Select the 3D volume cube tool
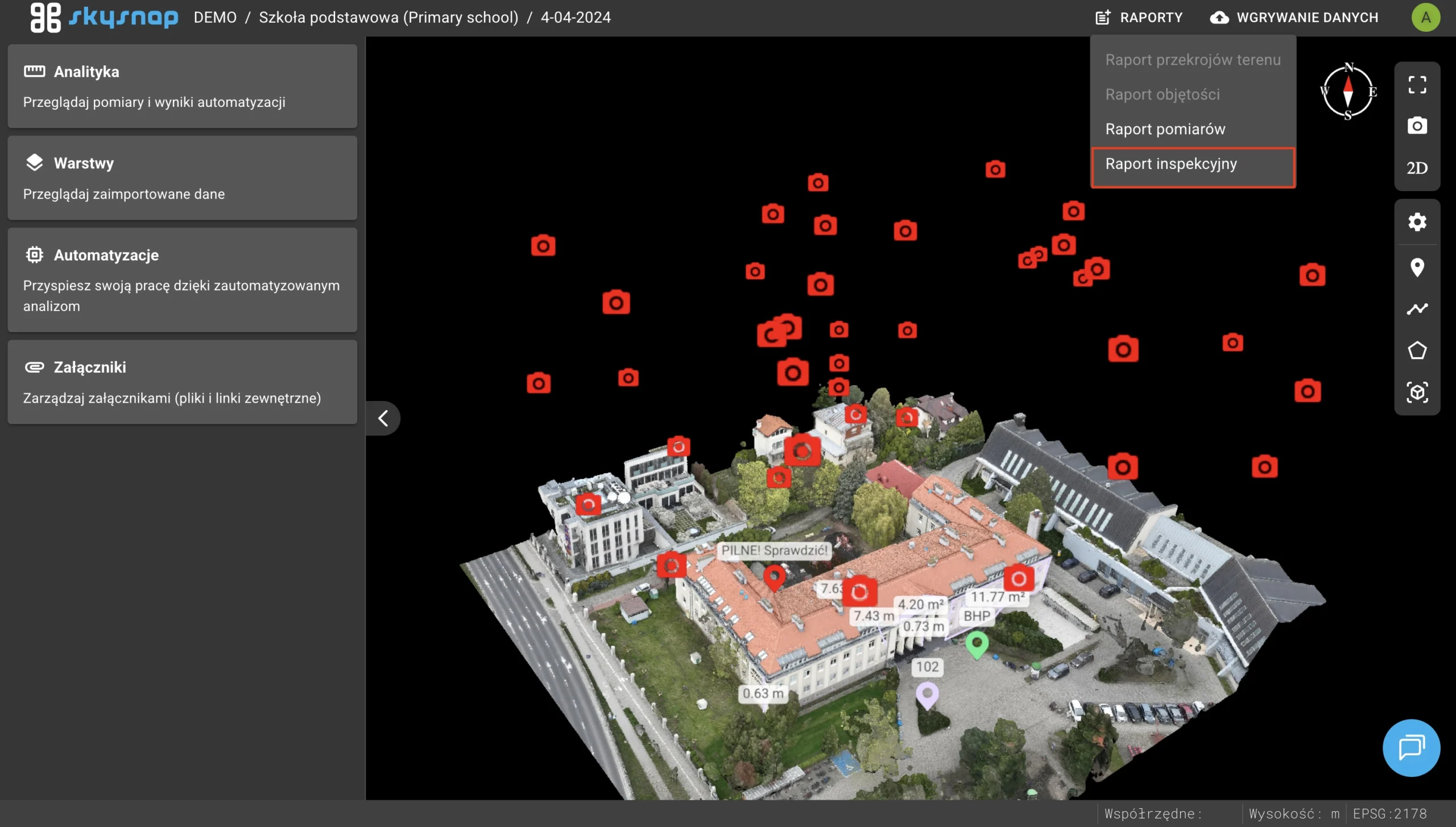The width and height of the screenshot is (1456, 827). point(1417,392)
